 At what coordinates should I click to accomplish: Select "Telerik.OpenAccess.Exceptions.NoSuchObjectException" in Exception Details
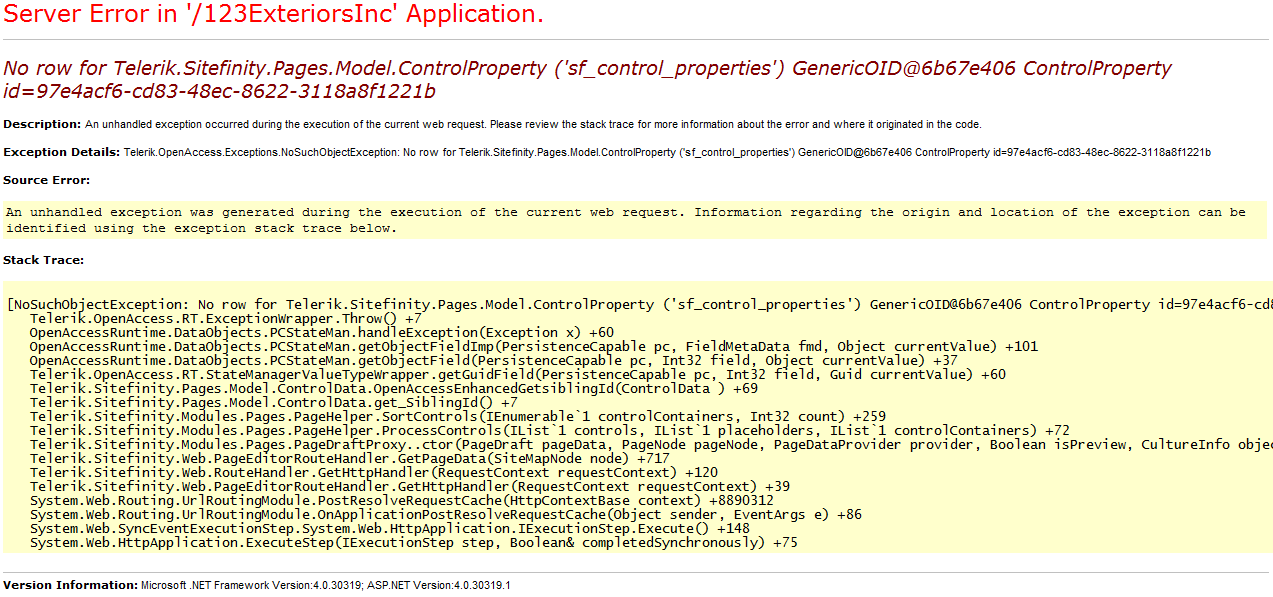(261, 152)
